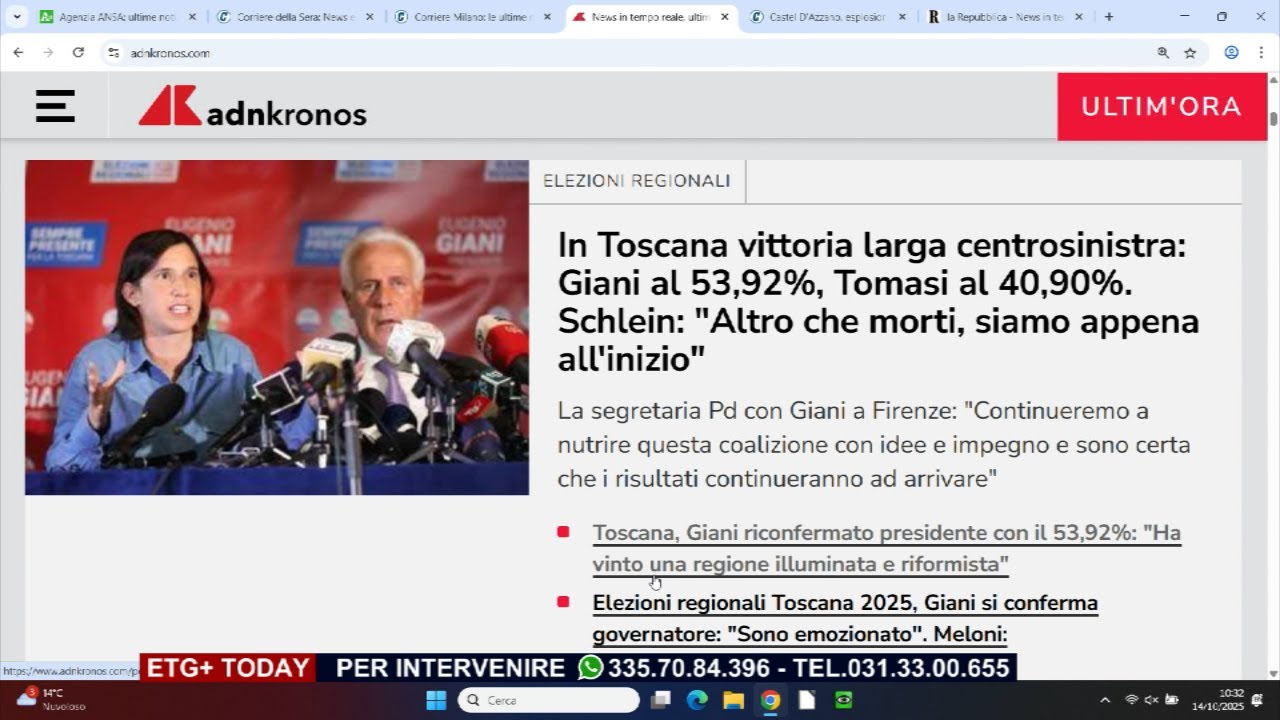Click the site information icon beside the URL
This screenshot has height=720, width=1280.
click(x=113, y=53)
